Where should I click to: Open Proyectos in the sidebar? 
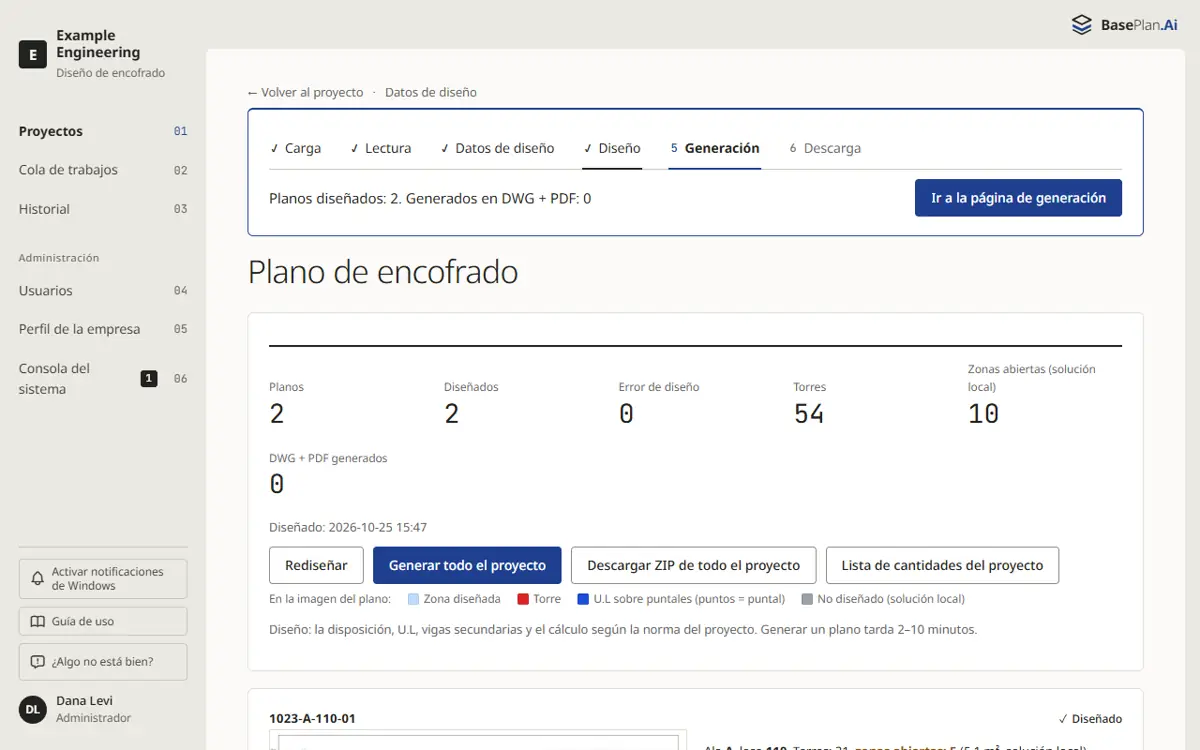point(103,131)
